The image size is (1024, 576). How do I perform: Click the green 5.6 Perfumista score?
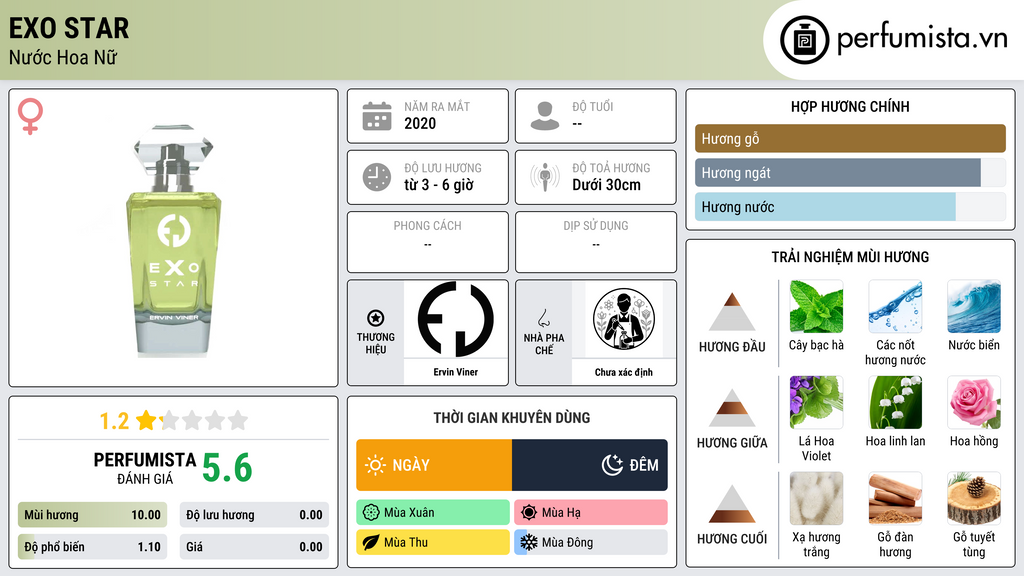[227, 468]
